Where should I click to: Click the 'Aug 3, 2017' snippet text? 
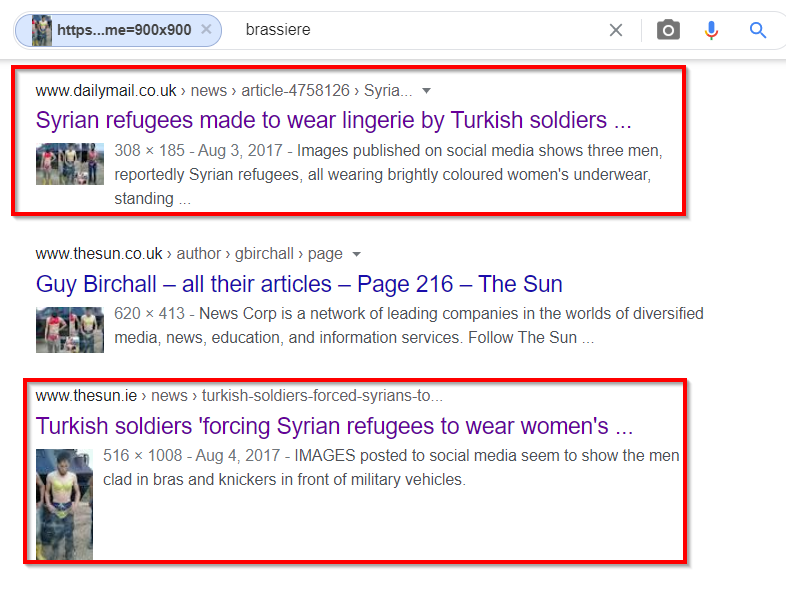(240, 150)
